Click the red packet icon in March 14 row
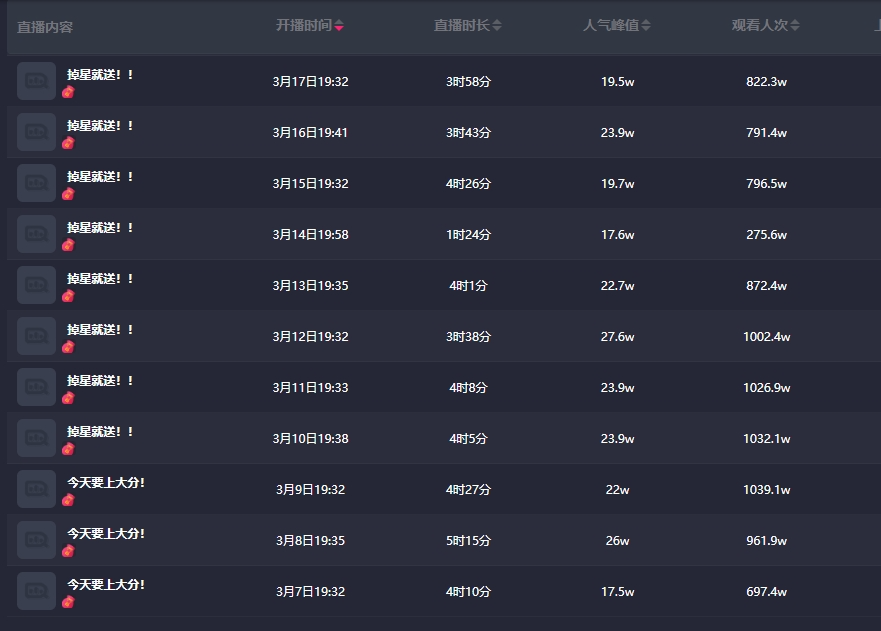 tap(68, 245)
